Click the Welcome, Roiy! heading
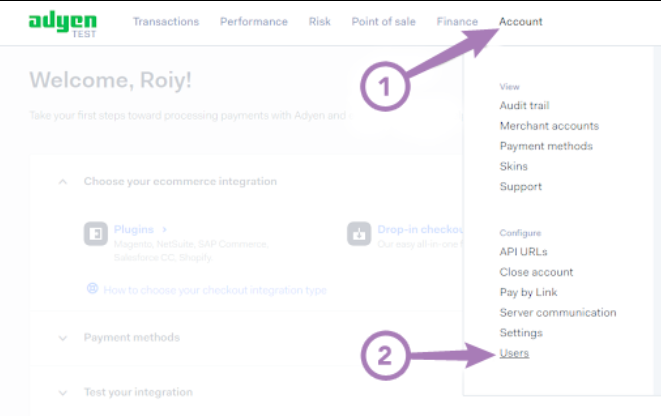 110,80
